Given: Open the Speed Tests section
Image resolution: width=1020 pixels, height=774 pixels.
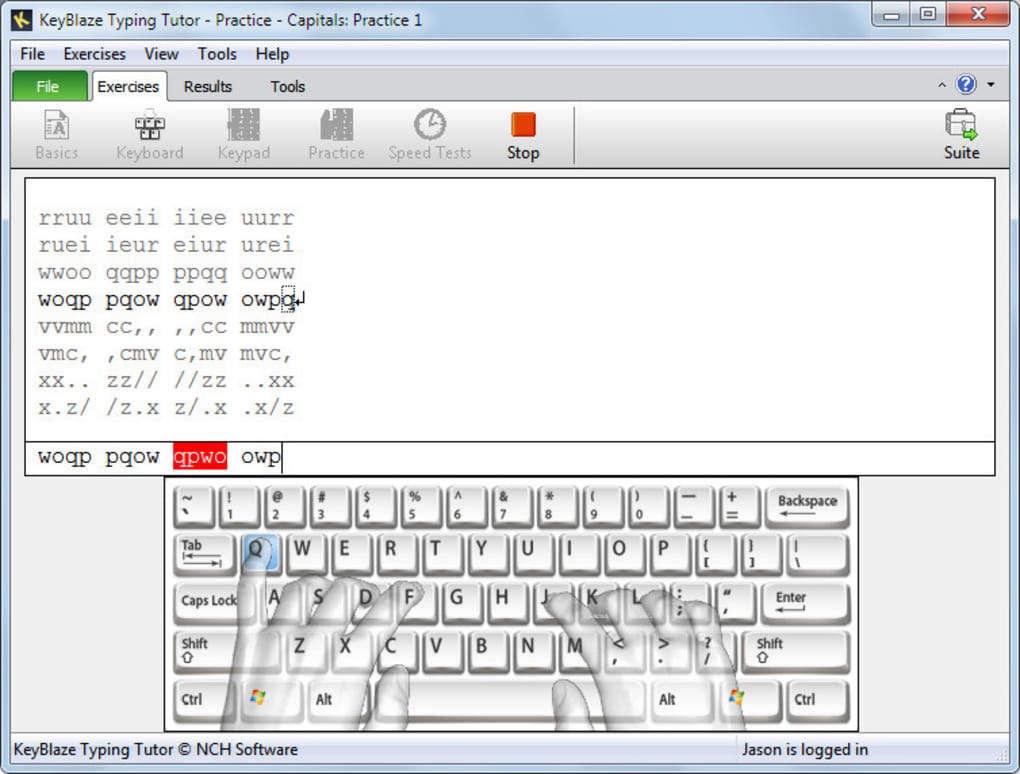Looking at the screenshot, I should tap(429, 133).
